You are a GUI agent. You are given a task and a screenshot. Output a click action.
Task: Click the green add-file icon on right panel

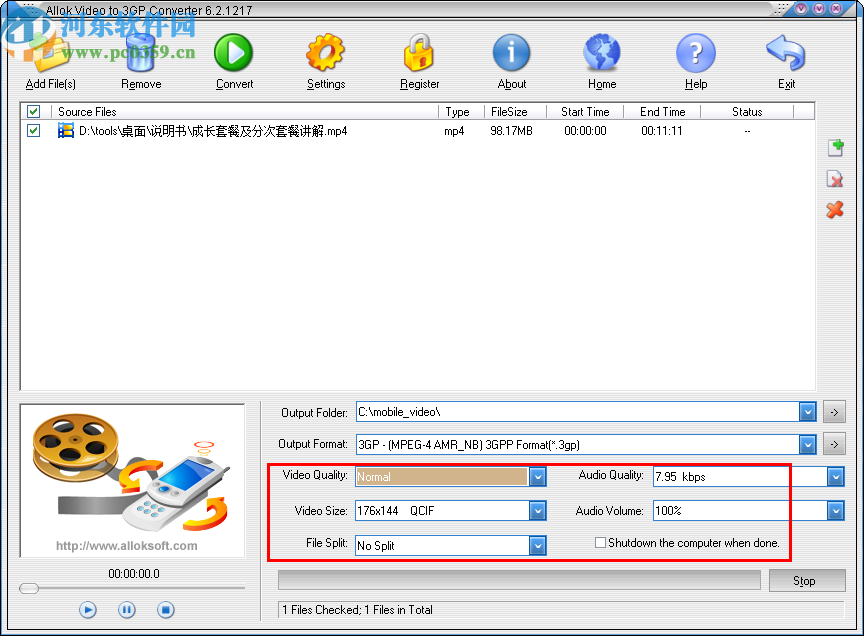click(836, 147)
